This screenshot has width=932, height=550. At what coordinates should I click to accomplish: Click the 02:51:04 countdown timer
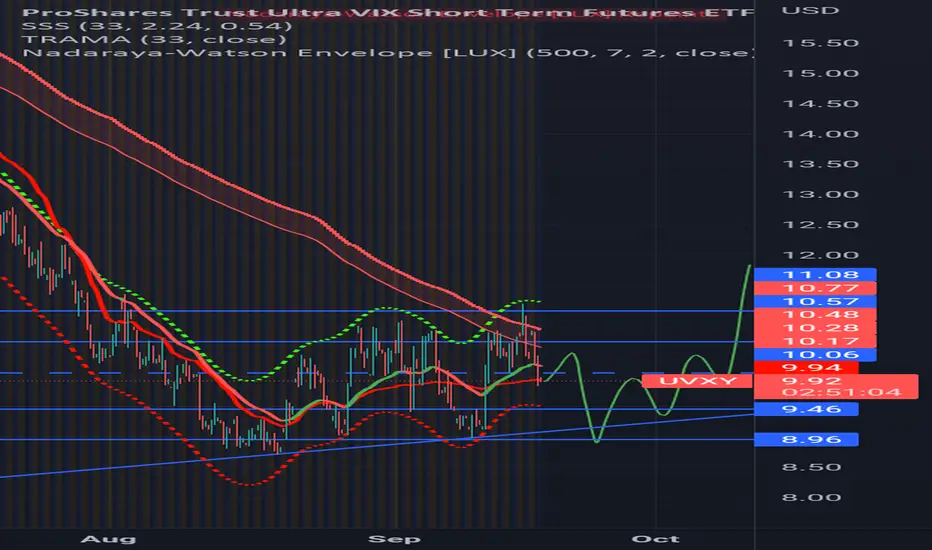tap(841, 392)
